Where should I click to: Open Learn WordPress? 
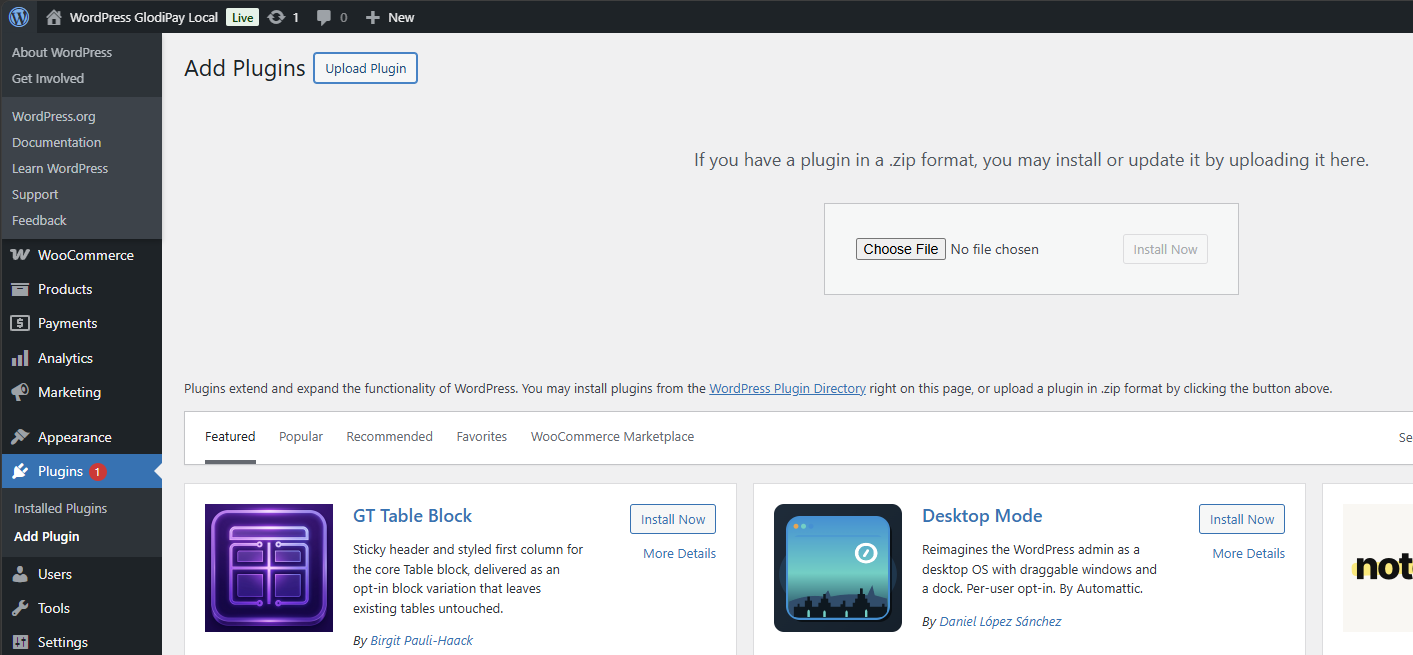(60, 168)
